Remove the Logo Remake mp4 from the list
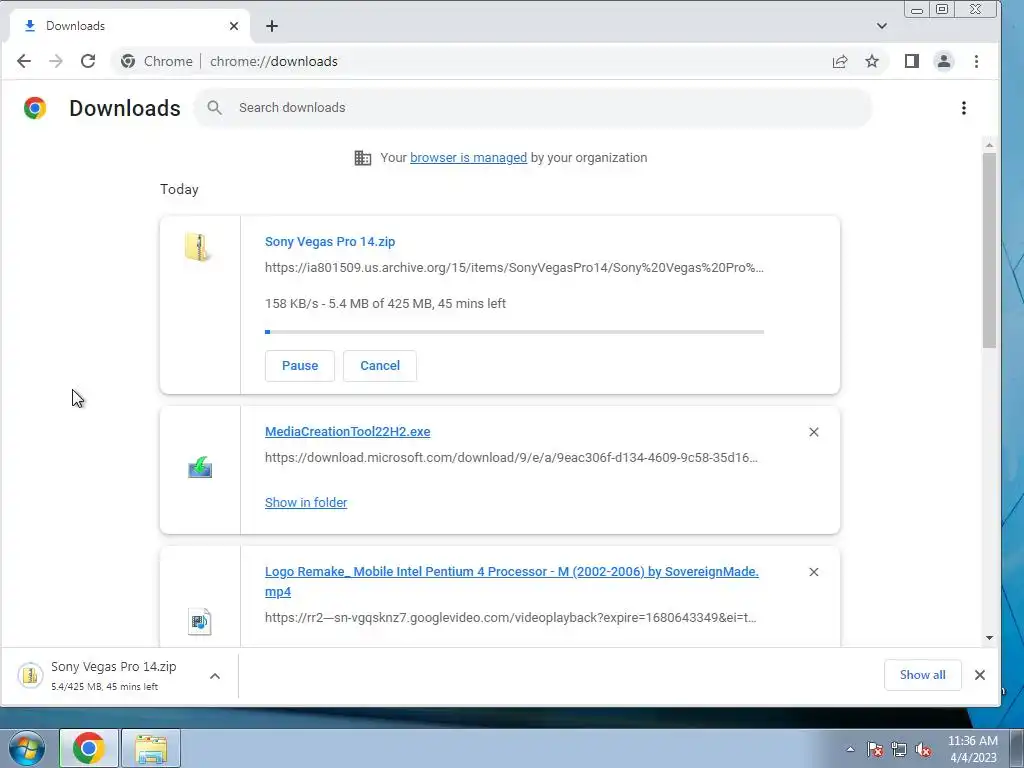 click(814, 572)
